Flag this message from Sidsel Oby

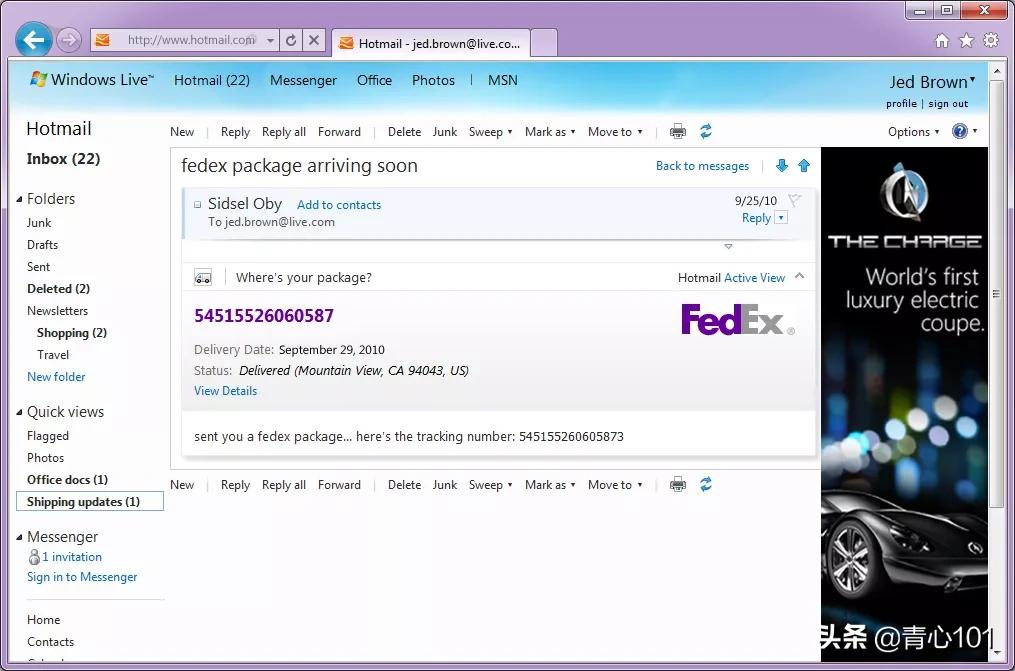click(795, 201)
